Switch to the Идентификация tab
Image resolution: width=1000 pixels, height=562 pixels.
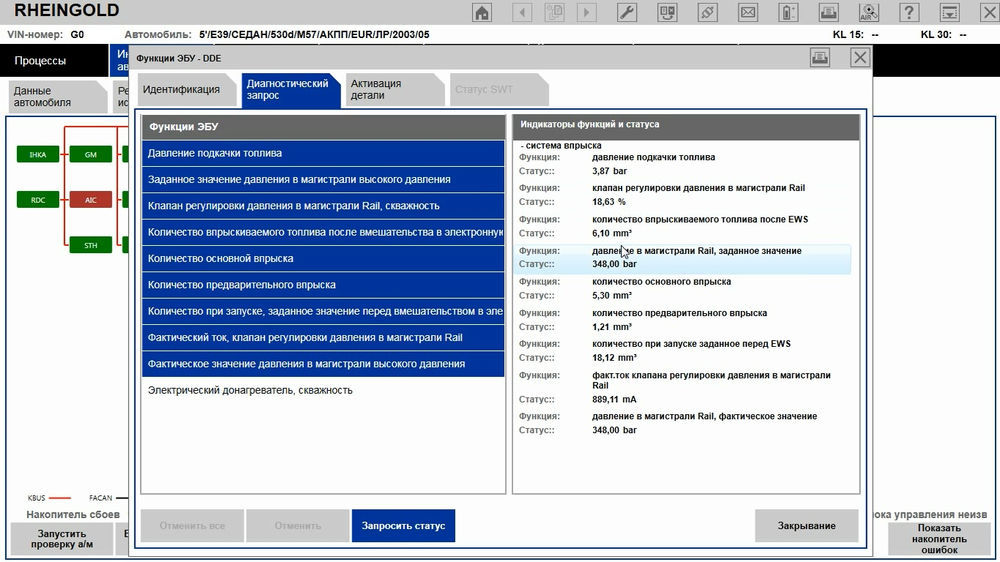181,89
